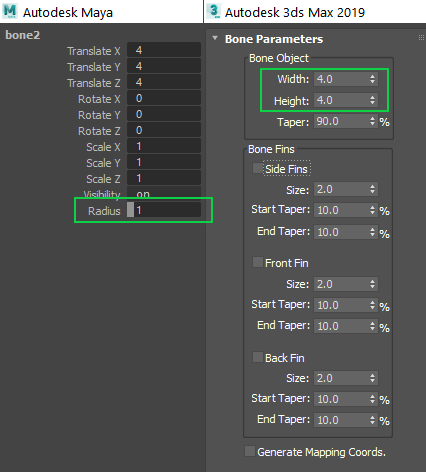Viewport: 426px width, 472px height.
Task: Click the Width spinner arrows
Action: pyautogui.click(x=372, y=79)
